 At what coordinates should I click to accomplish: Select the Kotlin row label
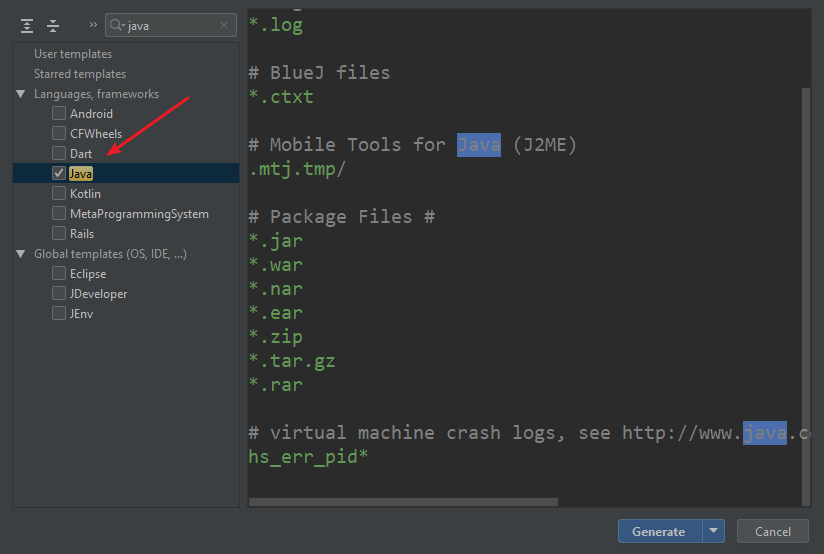pos(85,193)
